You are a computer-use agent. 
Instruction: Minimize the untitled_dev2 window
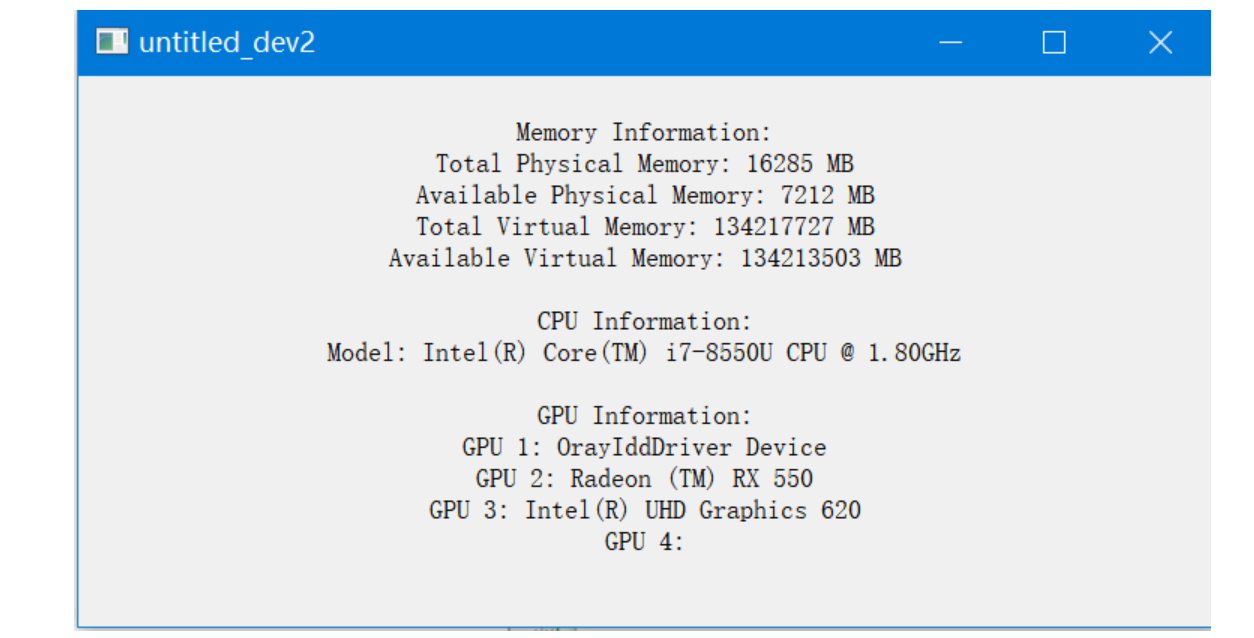950,42
